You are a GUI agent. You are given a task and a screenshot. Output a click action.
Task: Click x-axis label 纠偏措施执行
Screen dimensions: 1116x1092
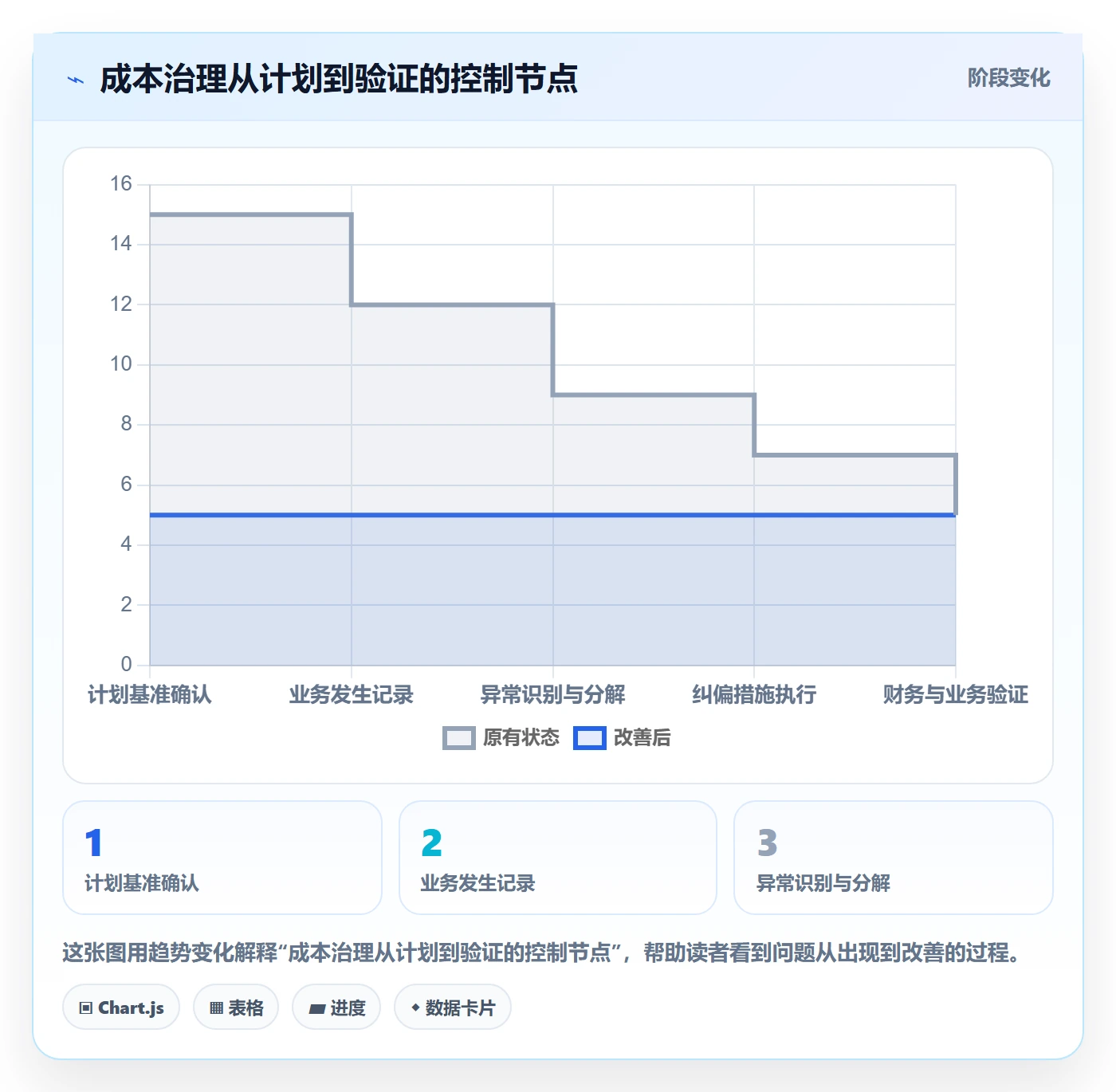coord(754,695)
